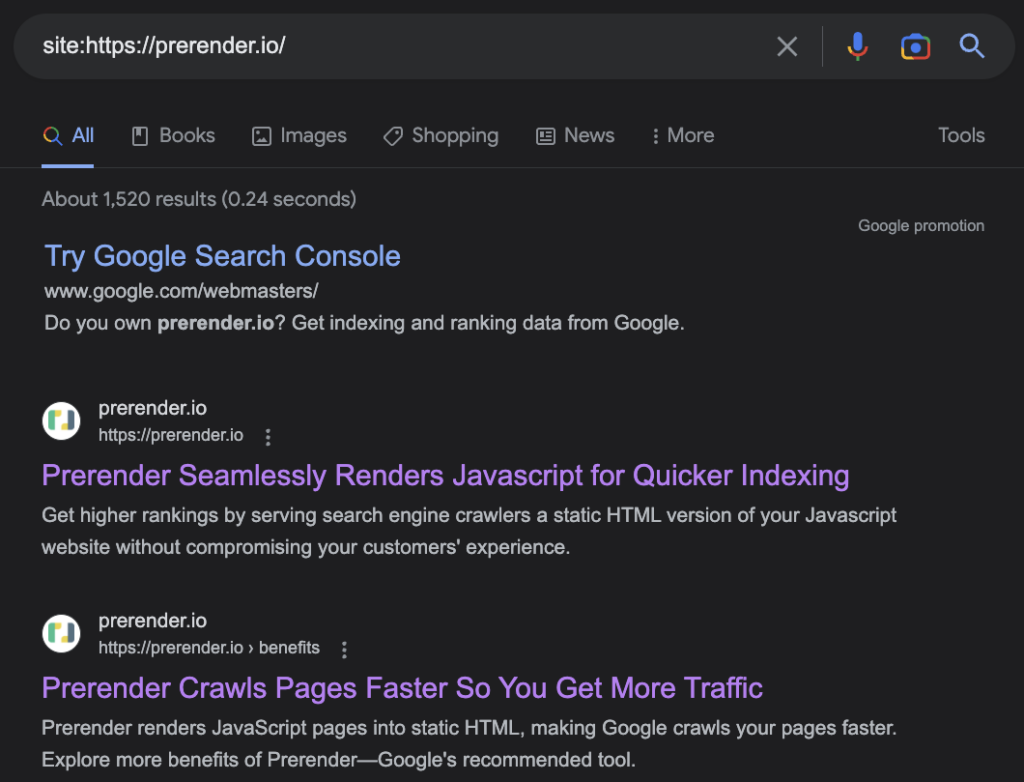Open the Try Google Search Console link
Viewport: 1024px width, 782px height.
pos(222,256)
